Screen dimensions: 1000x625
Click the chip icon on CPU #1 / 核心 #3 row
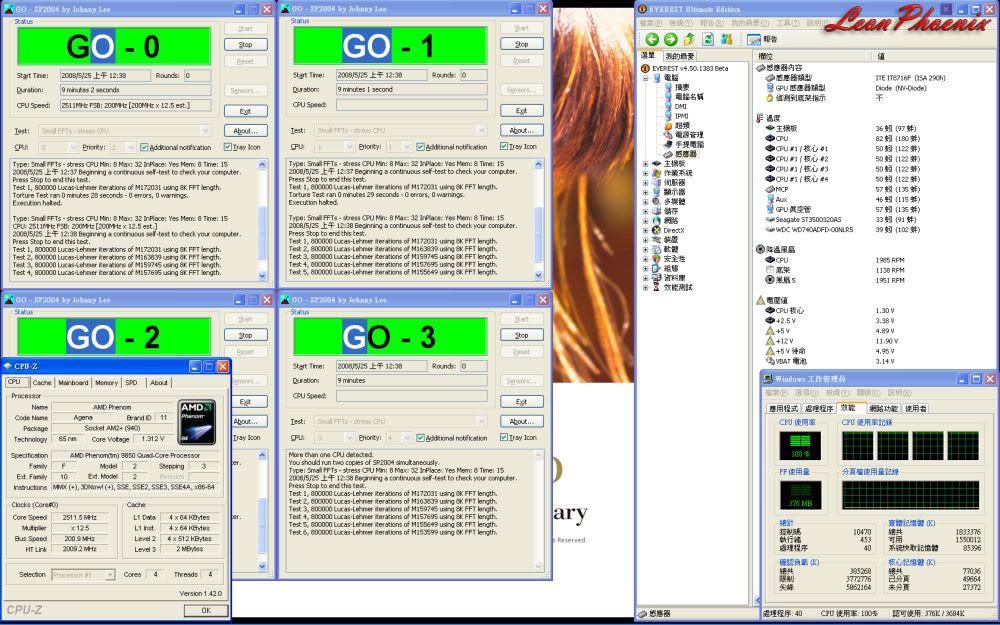pos(770,169)
